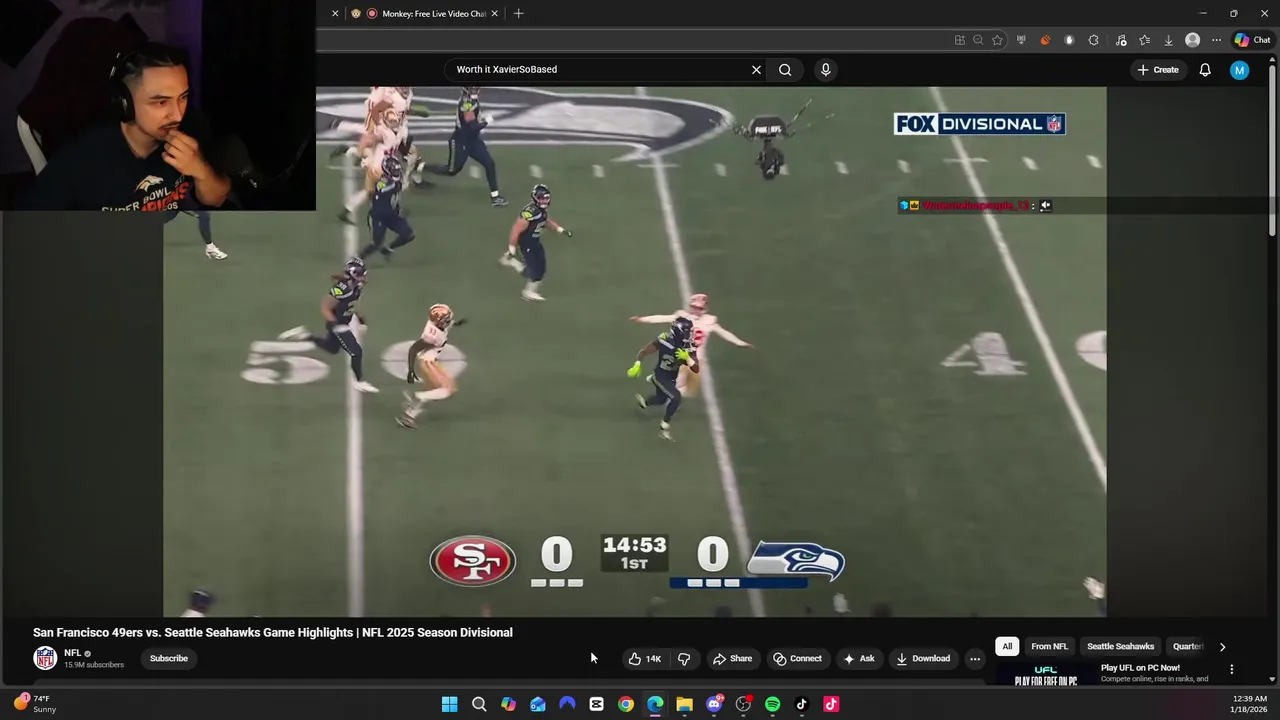Open the Play UFL on PC Now ad
The width and height of the screenshot is (1280, 720).
(1140, 668)
